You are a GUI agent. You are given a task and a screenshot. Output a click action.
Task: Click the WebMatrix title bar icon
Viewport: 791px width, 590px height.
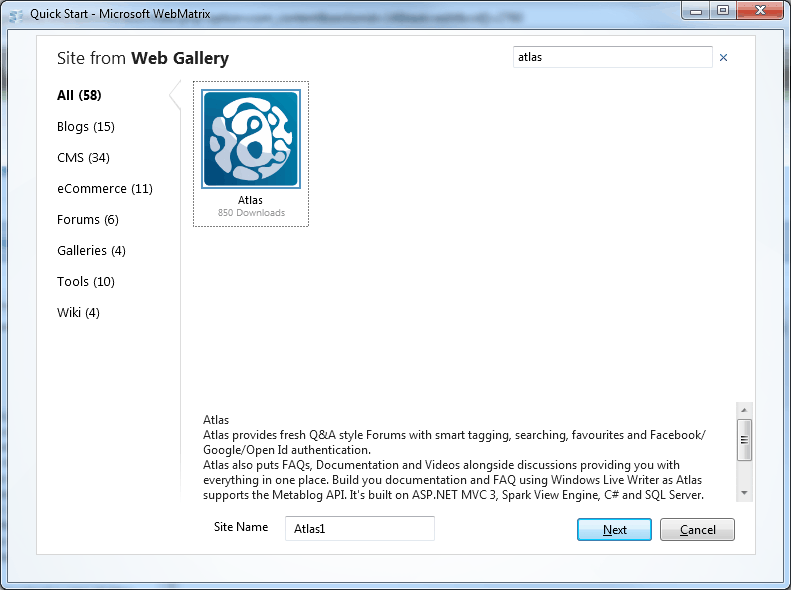[16, 15]
